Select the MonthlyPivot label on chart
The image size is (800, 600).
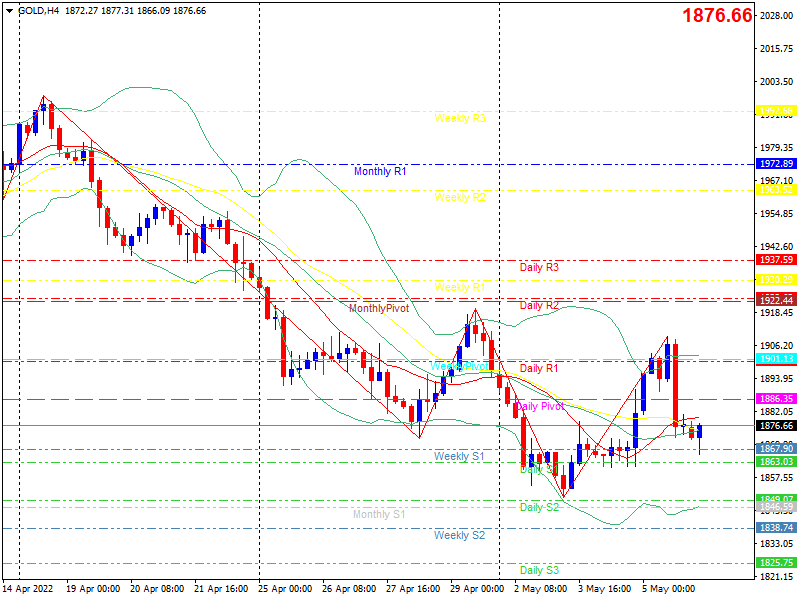point(379,308)
